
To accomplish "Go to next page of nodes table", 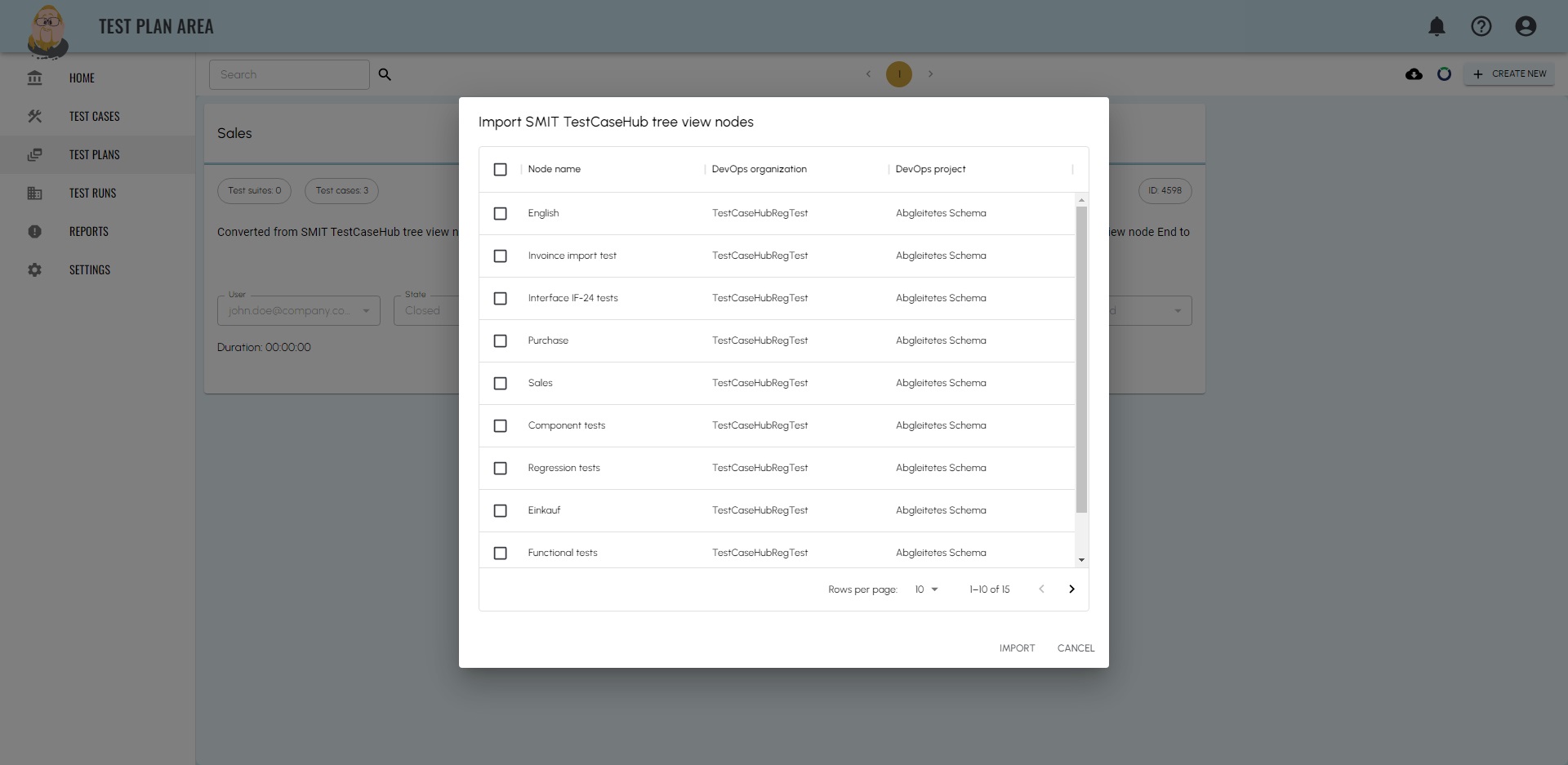I will [x=1071, y=589].
